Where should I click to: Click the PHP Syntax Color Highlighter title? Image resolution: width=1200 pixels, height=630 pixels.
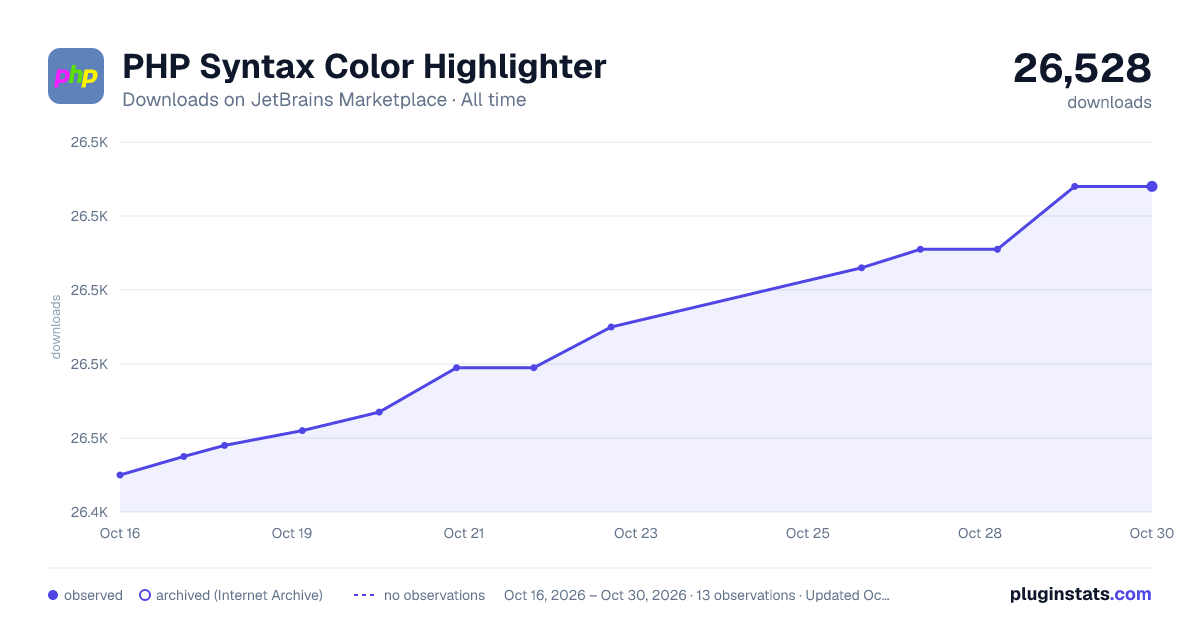tap(364, 67)
